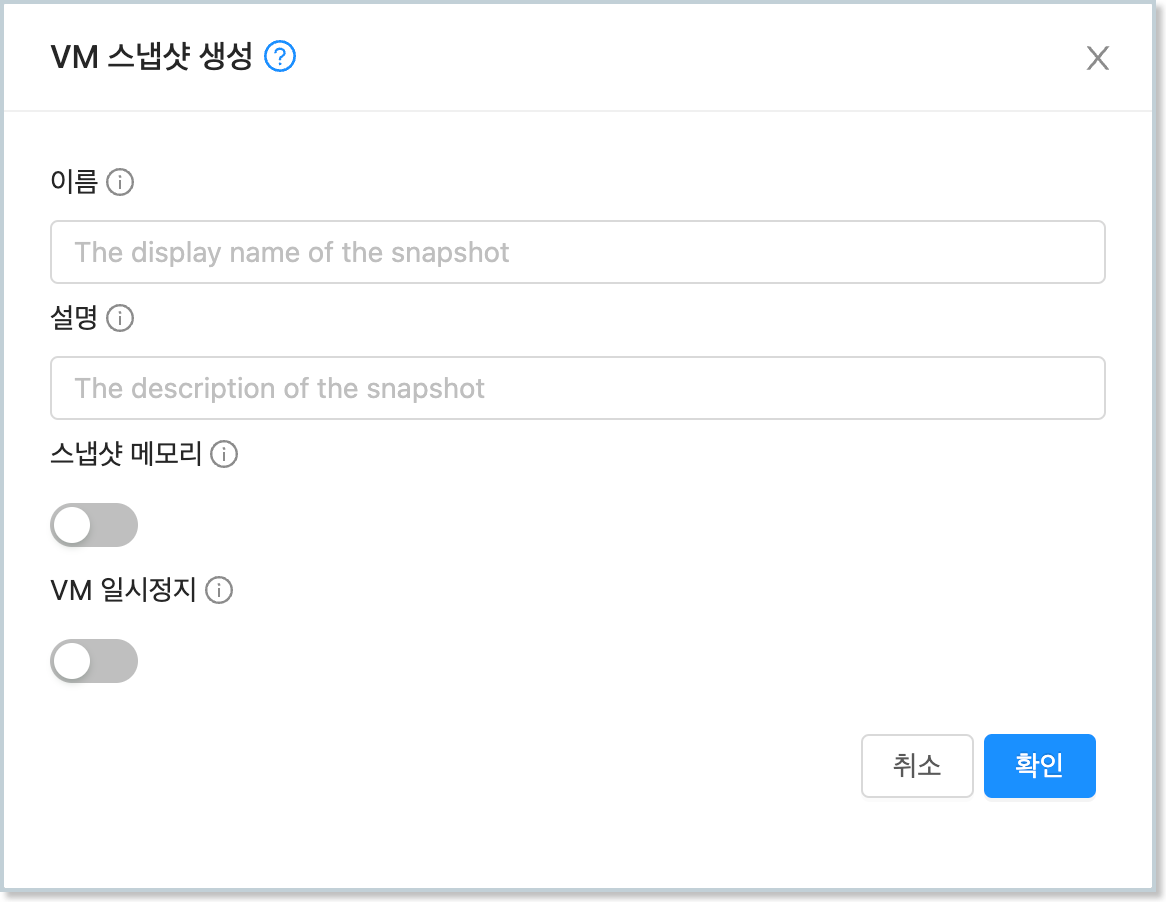Close the VM 스냅샷 생성 dialog with X

pos(1098,58)
